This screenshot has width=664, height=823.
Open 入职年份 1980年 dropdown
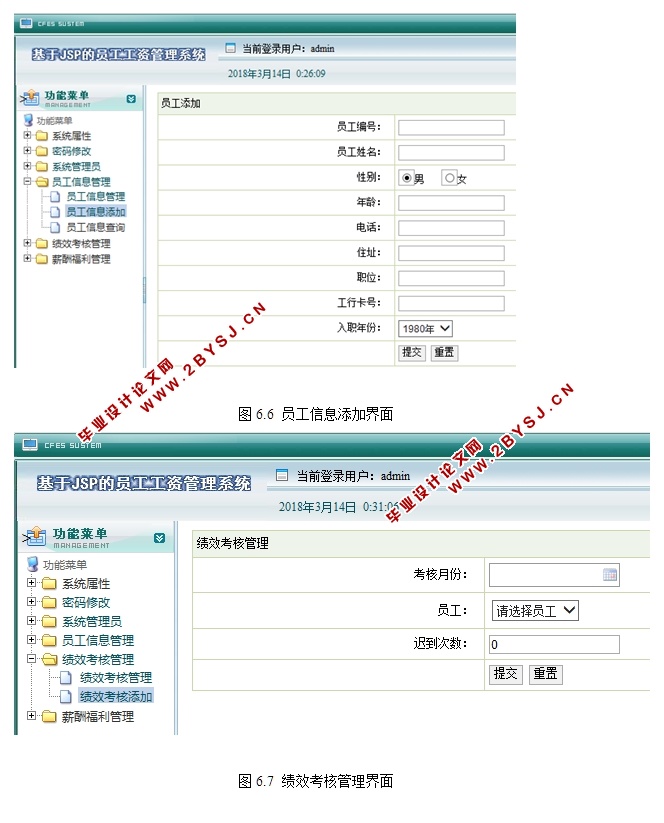click(x=425, y=329)
